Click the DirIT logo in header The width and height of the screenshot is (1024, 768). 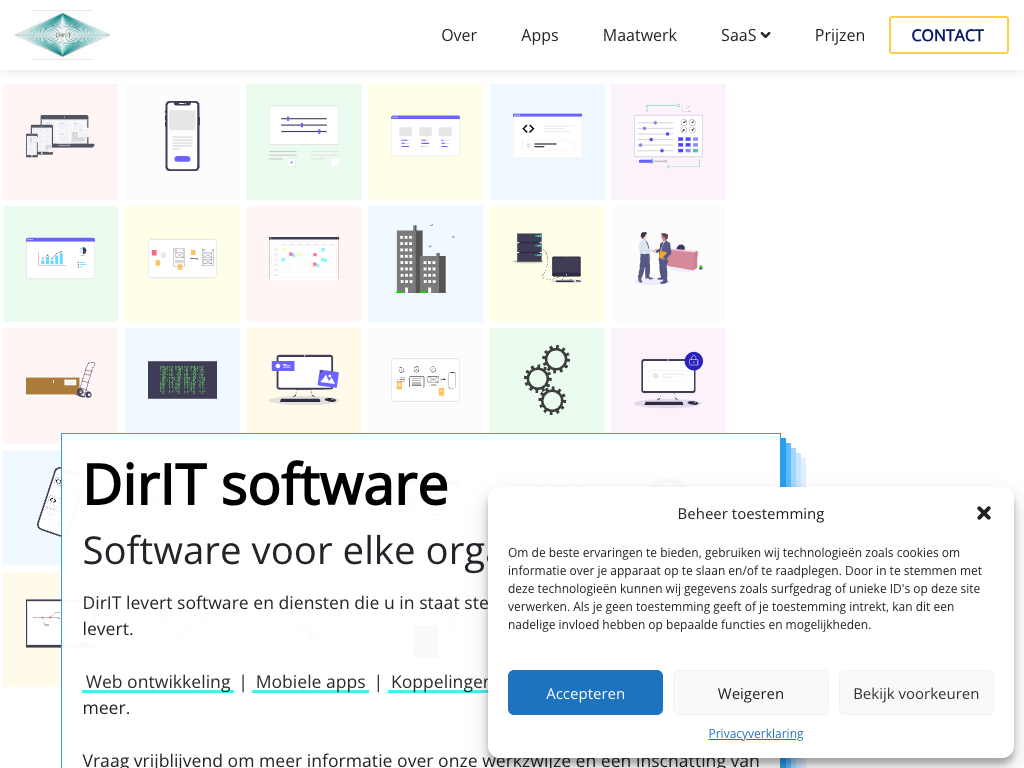62,35
